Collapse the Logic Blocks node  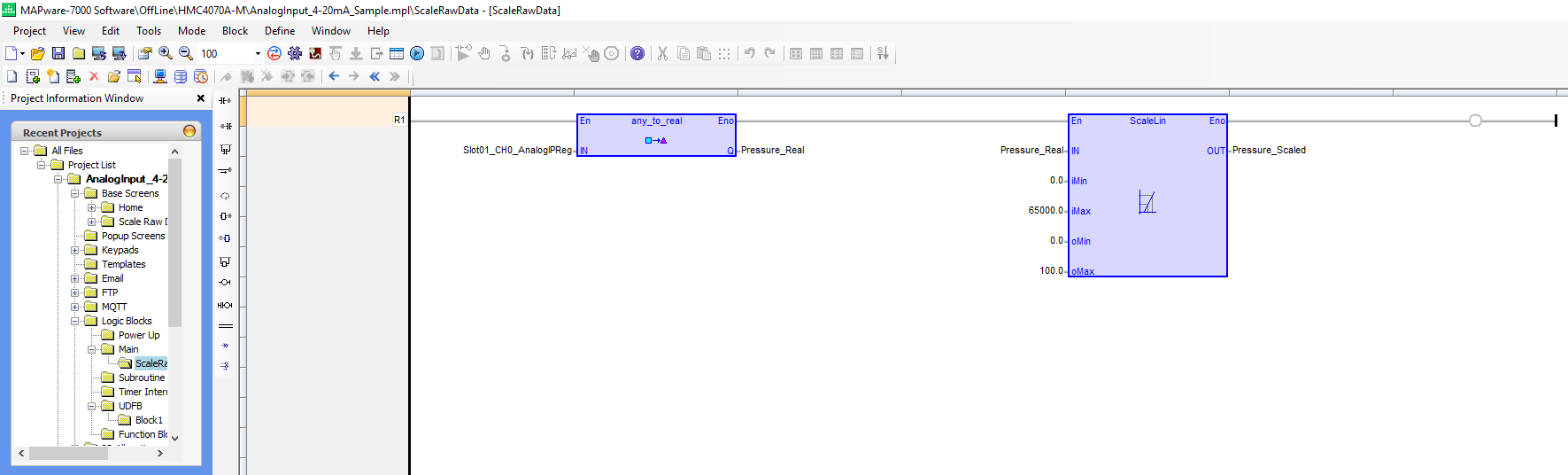coord(75,321)
